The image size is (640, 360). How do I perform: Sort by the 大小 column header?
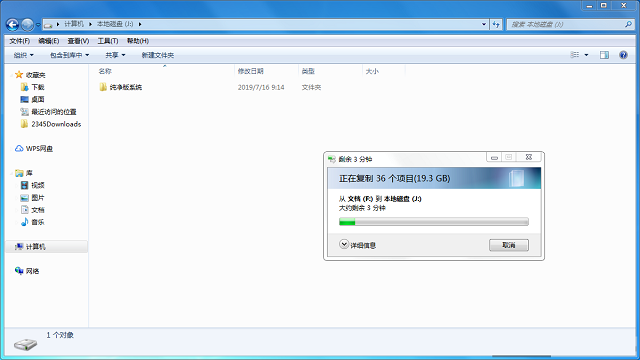point(372,71)
